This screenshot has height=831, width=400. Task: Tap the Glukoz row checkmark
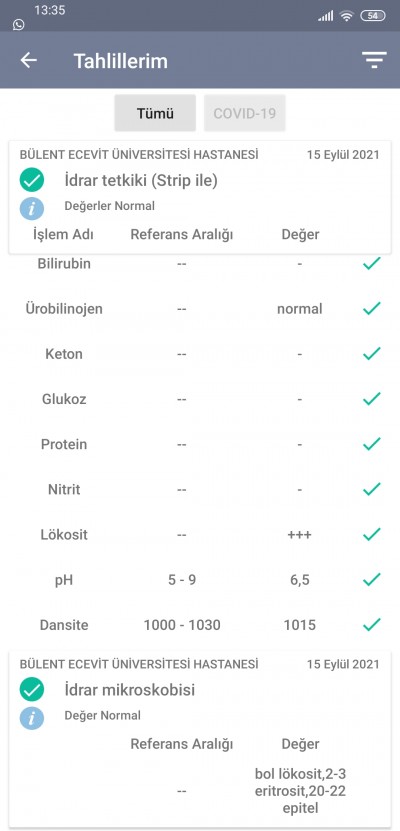coord(372,399)
